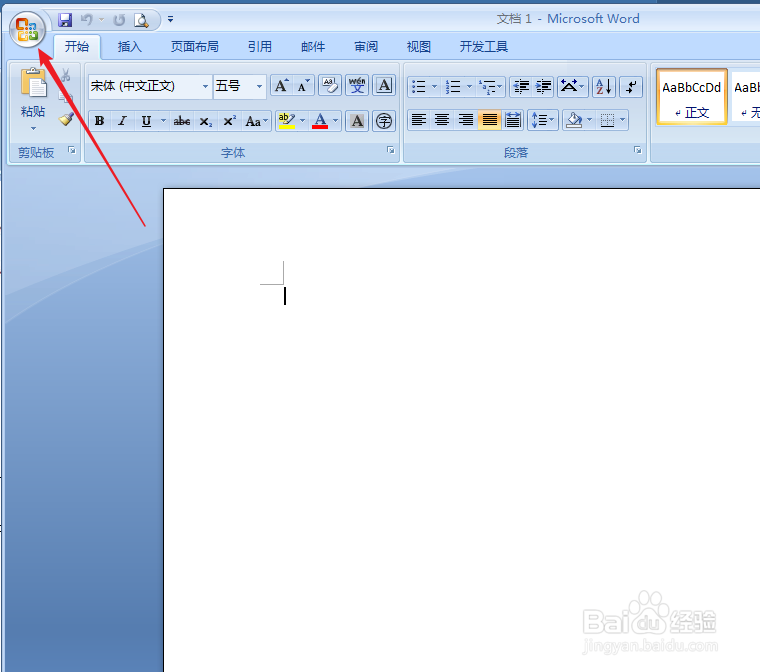Open the 页面布局 tab

coord(194,47)
